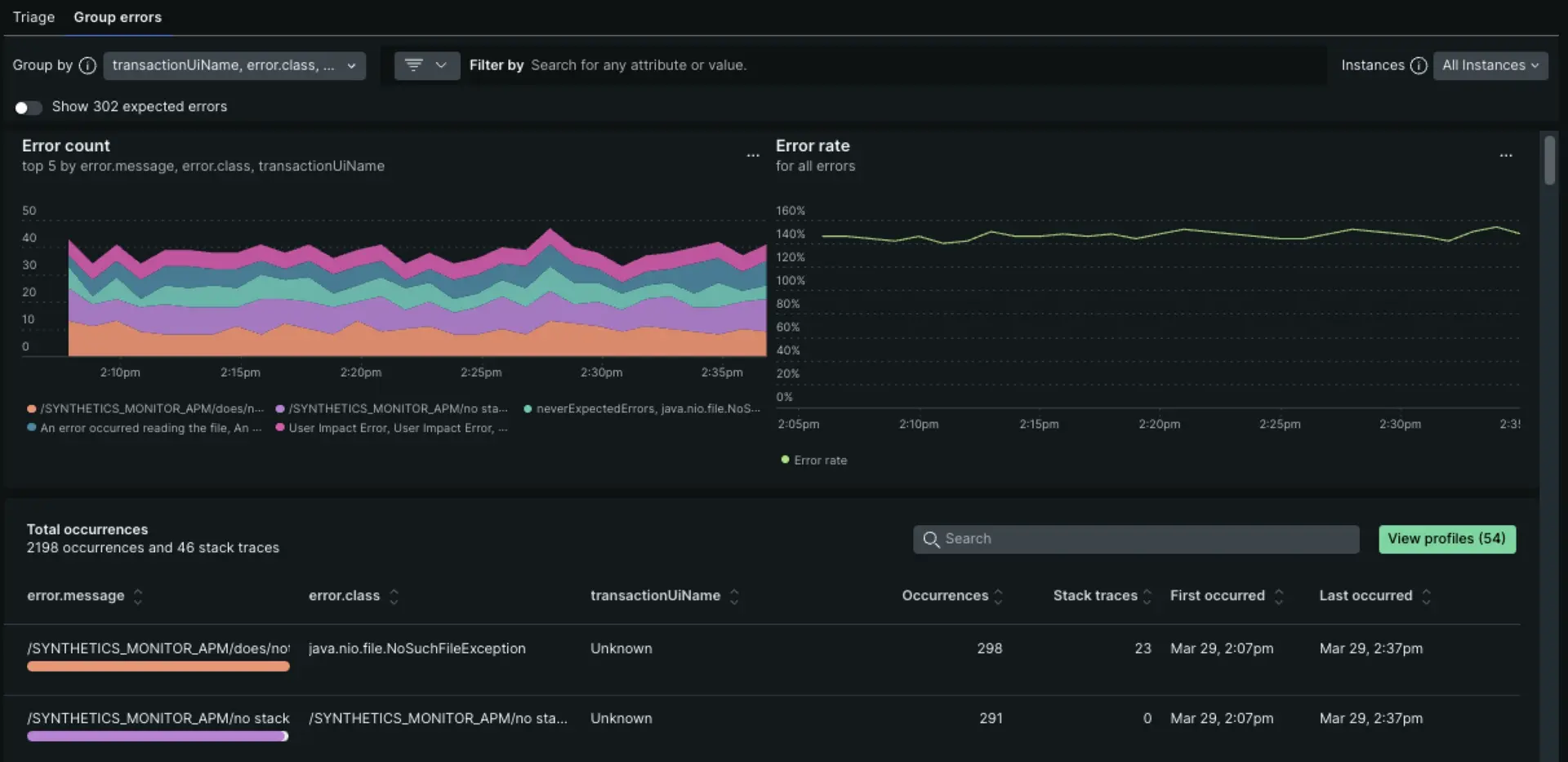Switch to the Triage tab
The image size is (1568, 762).
coord(33,17)
